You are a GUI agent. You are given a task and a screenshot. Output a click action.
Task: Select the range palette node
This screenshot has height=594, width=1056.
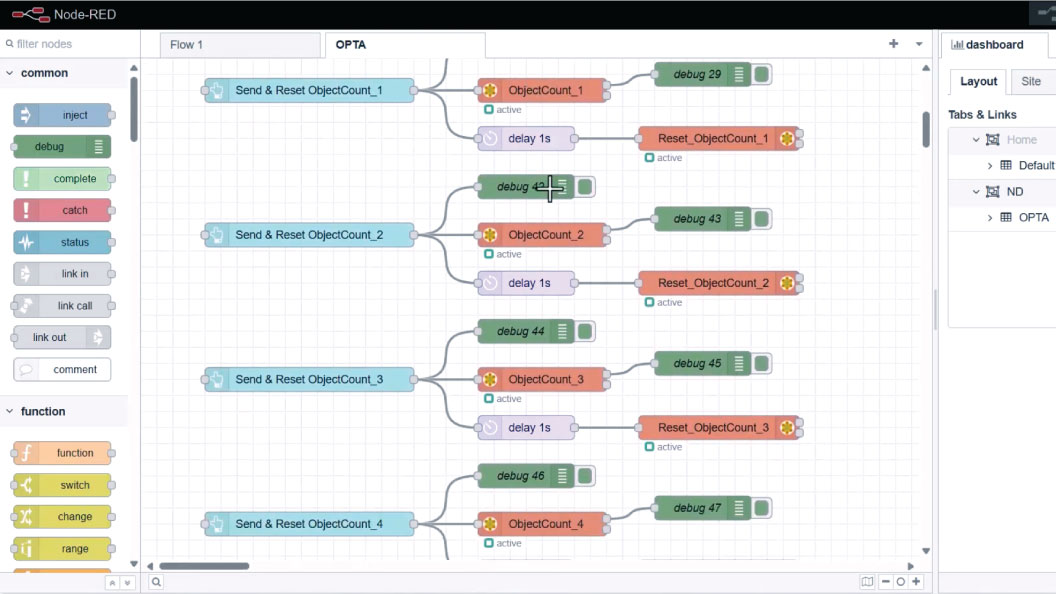pos(62,549)
